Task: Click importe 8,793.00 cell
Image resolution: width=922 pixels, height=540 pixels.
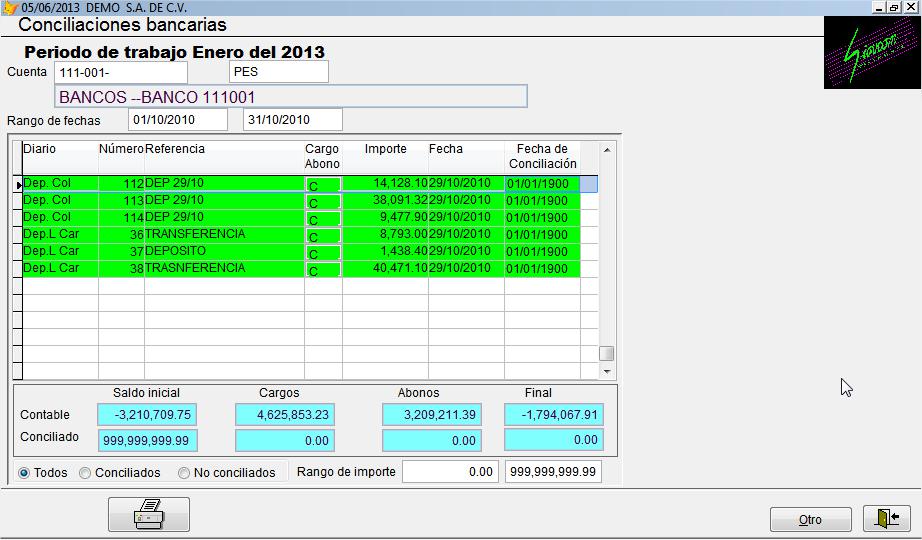Action: click(385, 235)
